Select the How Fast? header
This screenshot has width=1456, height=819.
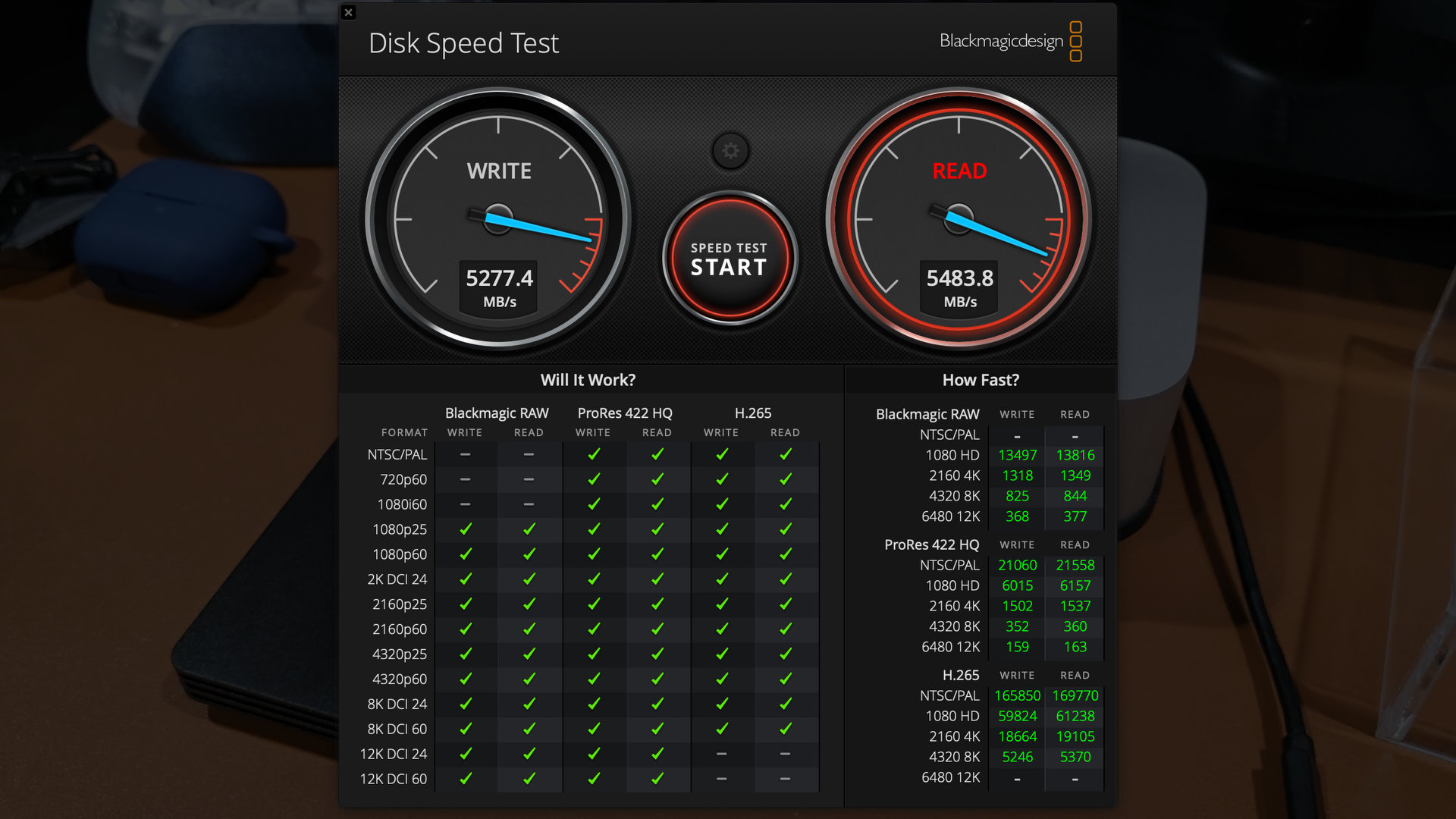point(981,380)
